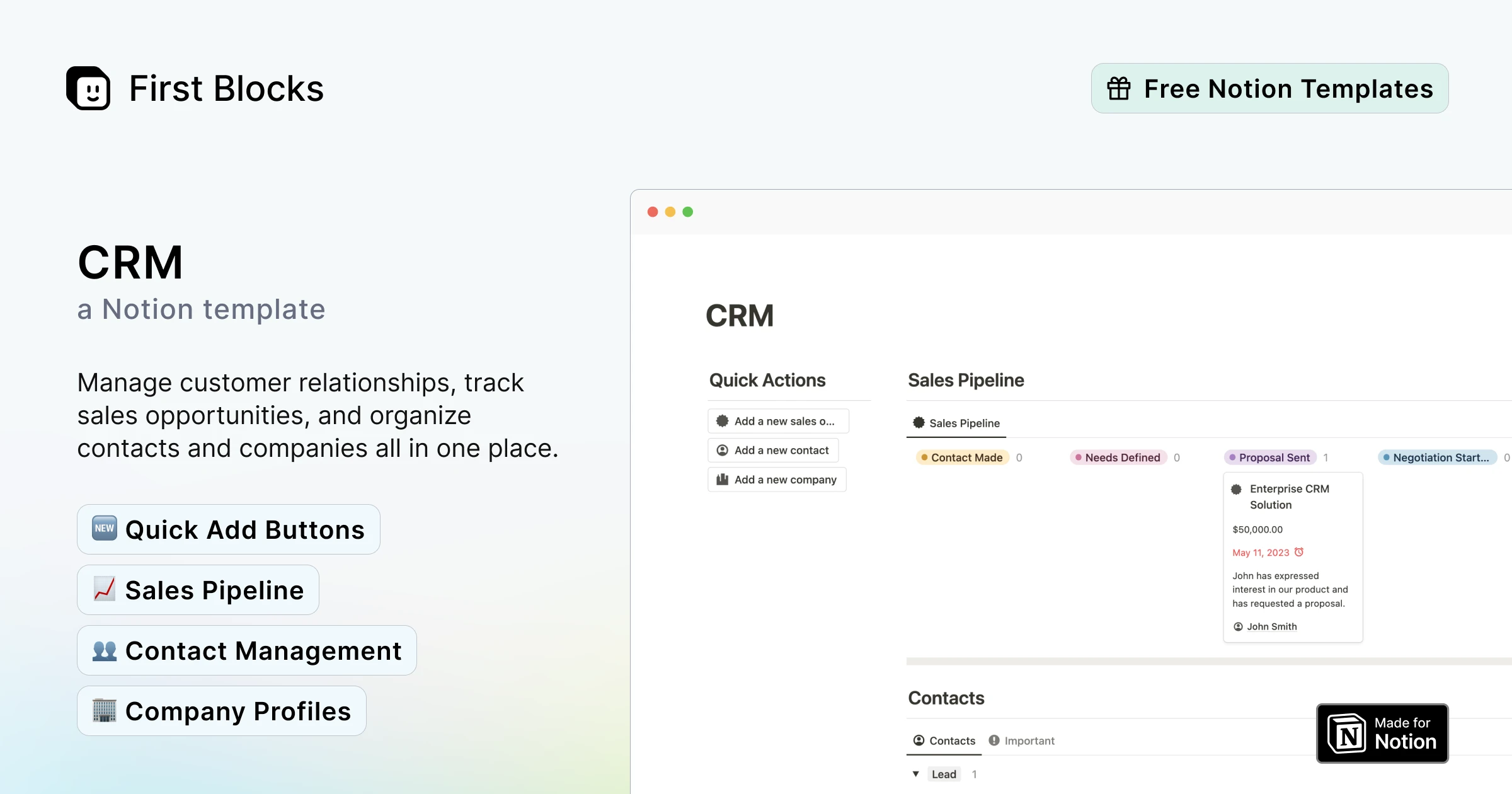Click the person icon on Add a new contact
The width and height of the screenshot is (1512, 794).
pos(722,450)
